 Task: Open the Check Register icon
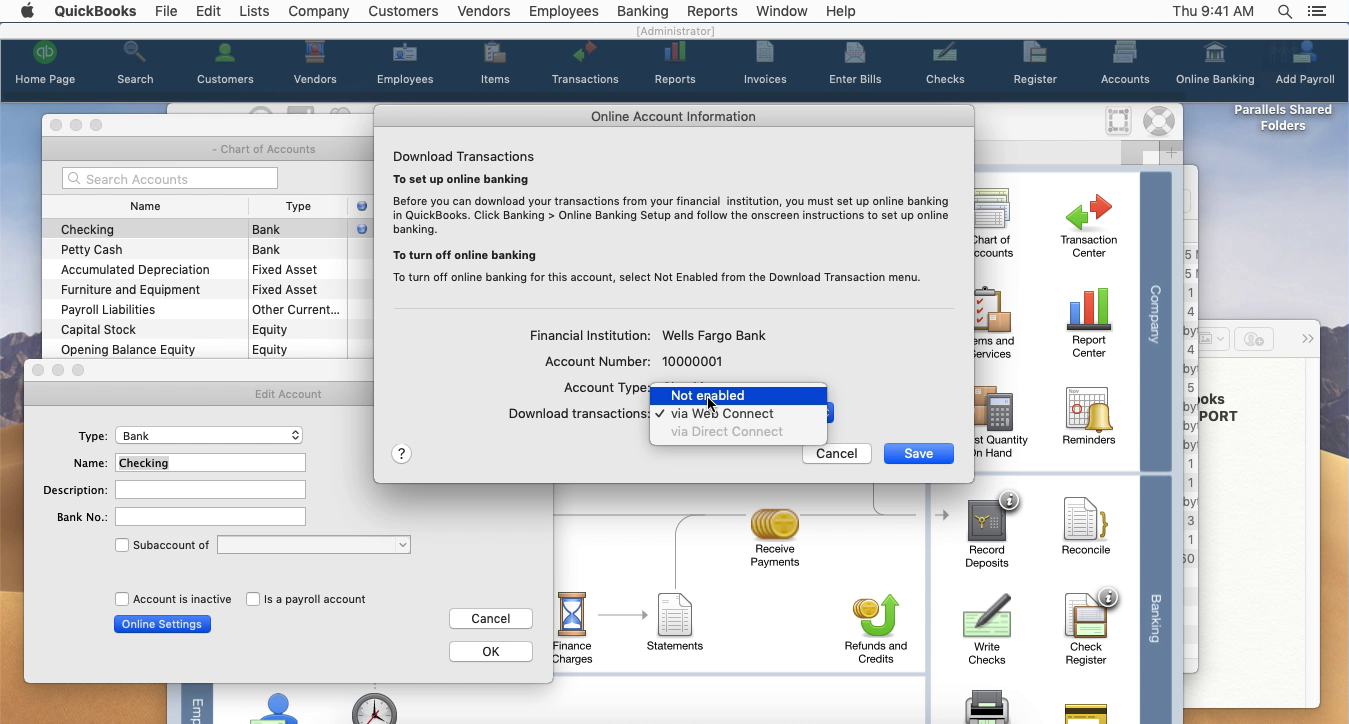(1086, 630)
